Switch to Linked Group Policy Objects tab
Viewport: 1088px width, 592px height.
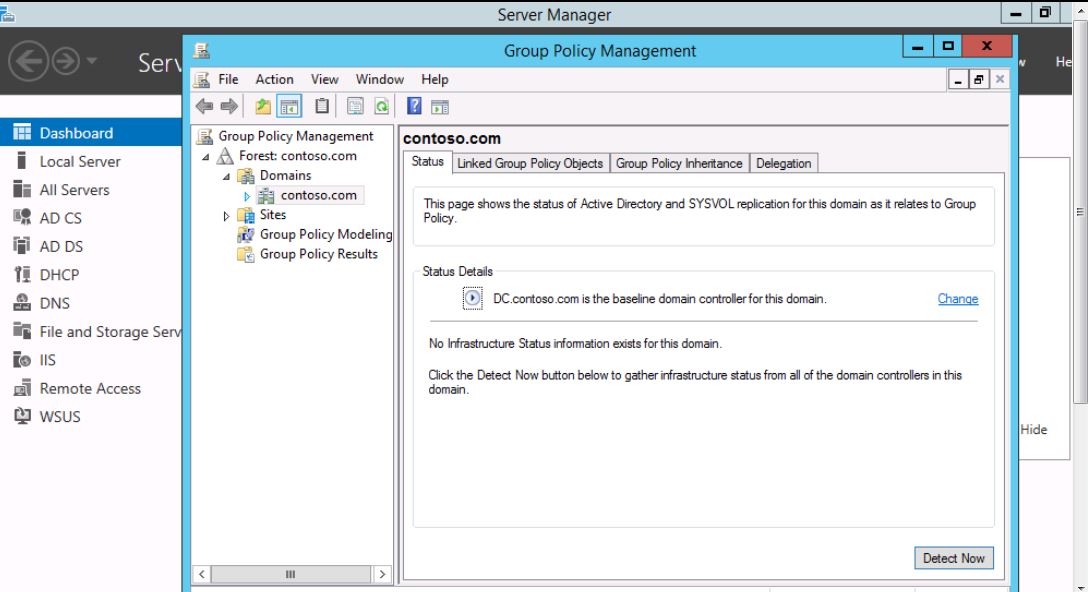click(530, 163)
